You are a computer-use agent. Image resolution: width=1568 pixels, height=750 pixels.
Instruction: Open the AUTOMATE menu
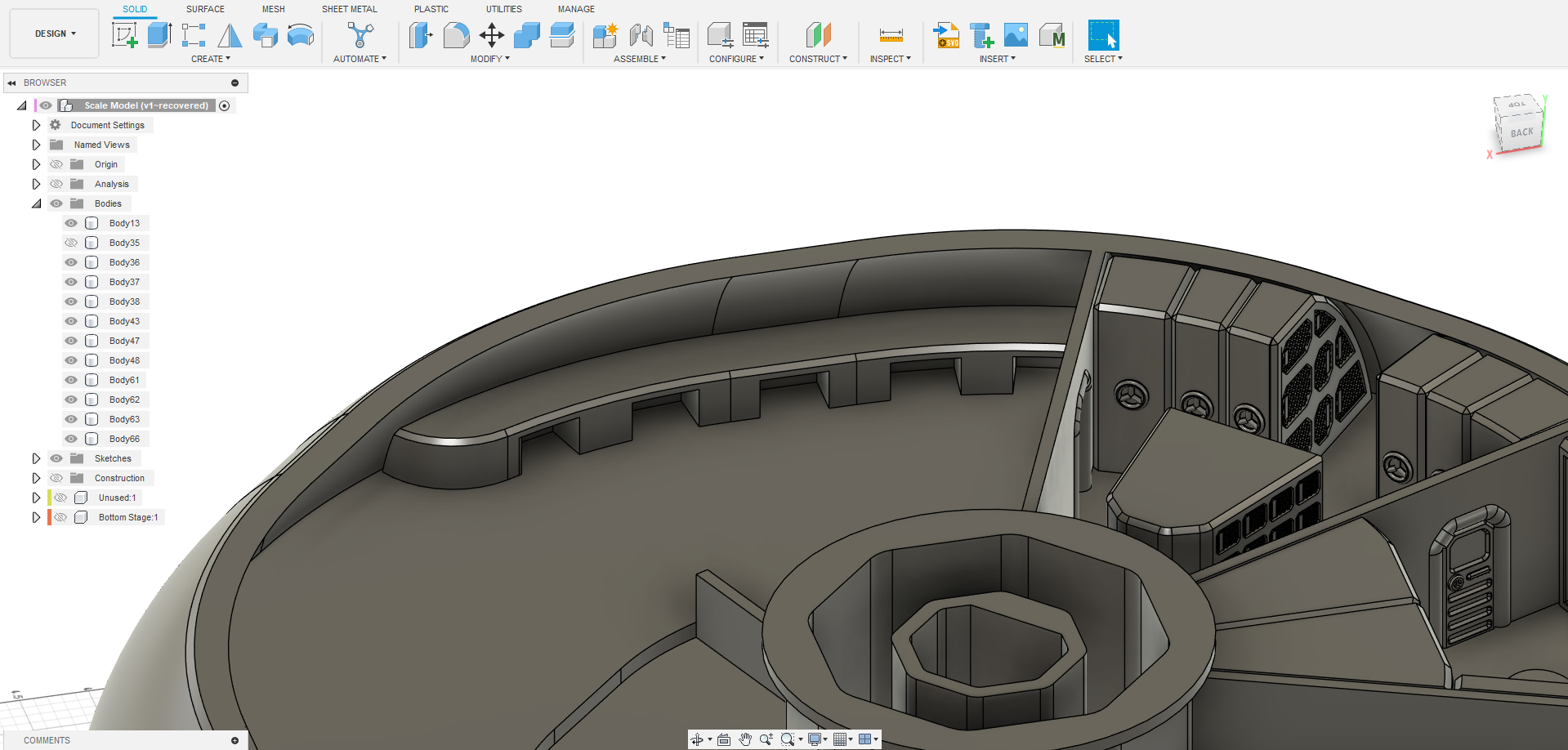click(360, 59)
